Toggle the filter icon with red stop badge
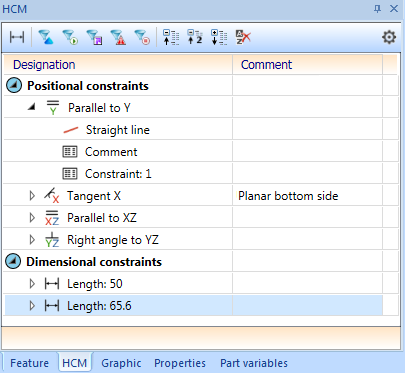The width and height of the screenshot is (405, 373). (142, 37)
